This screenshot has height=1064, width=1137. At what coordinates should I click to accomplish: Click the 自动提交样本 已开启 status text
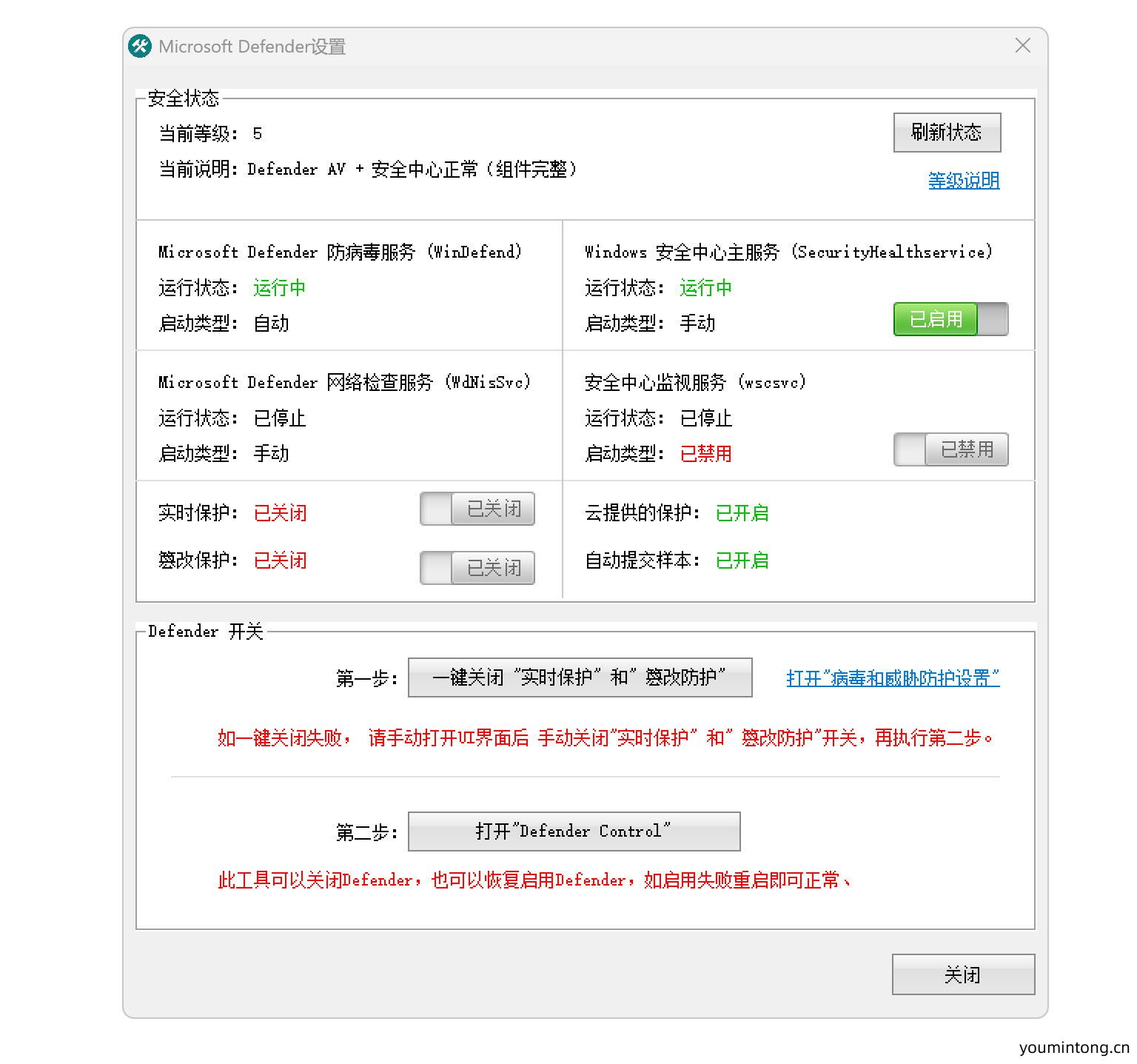(741, 560)
